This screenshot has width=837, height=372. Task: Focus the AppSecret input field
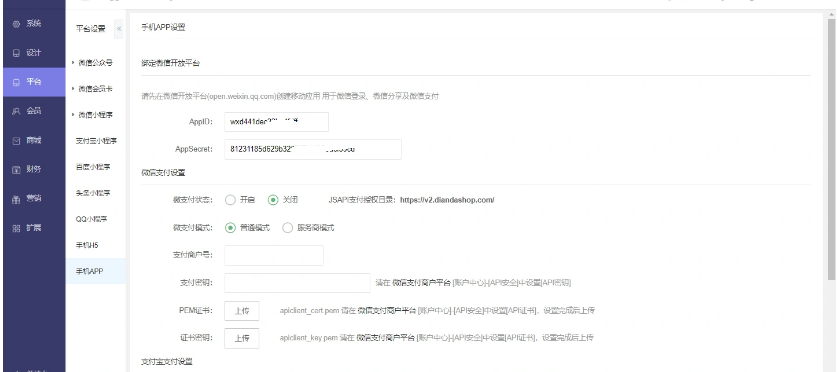pos(313,149)
